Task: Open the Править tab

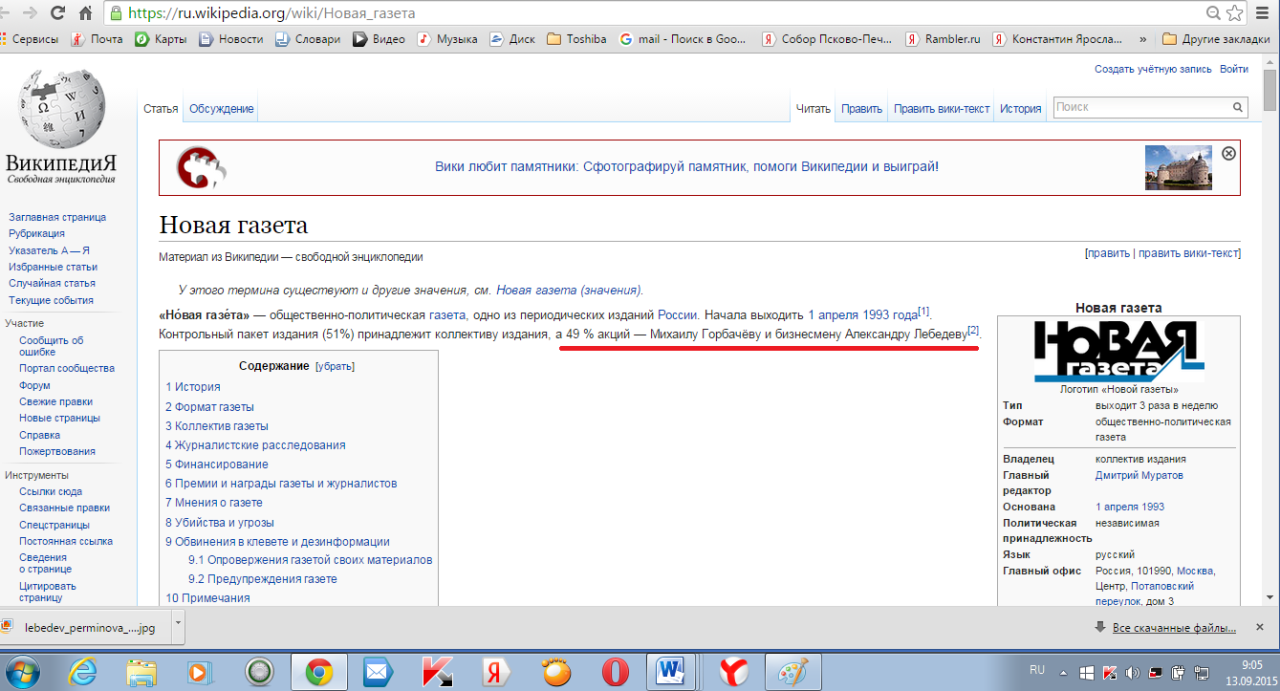Action: coord(861,109)
